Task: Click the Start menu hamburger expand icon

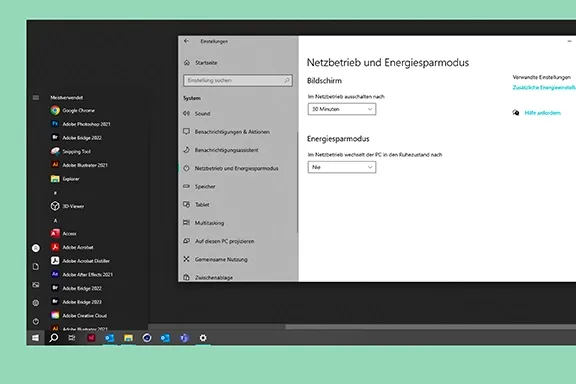Action: [x=36, y=97]
